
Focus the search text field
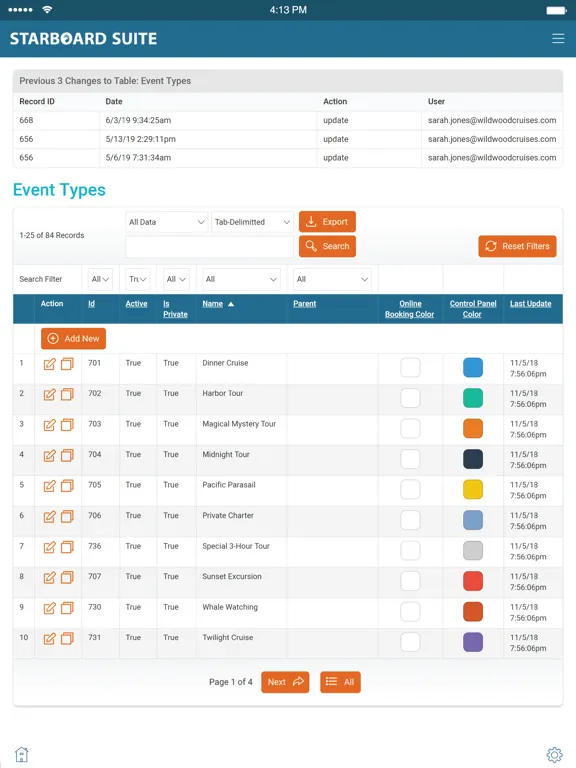pyautogui.click(x=210, y=246)
